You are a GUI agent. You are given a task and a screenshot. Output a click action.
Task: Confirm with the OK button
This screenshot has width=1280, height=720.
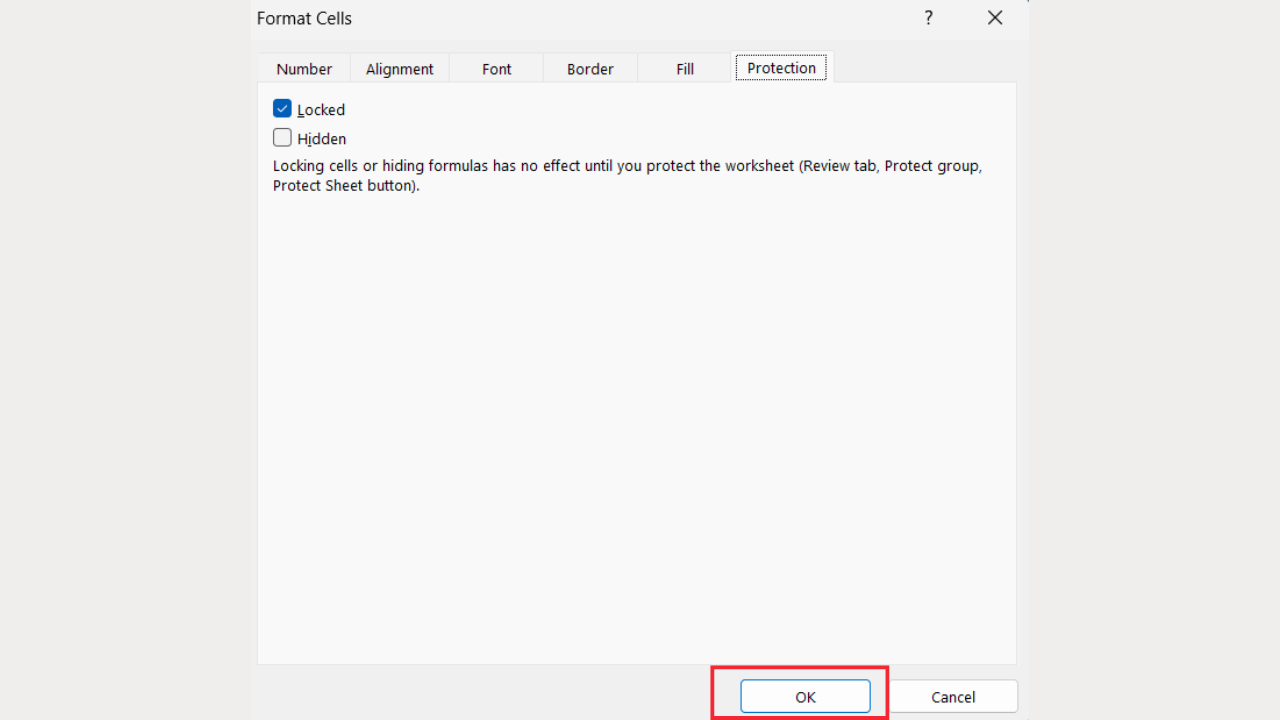(805, 697)
